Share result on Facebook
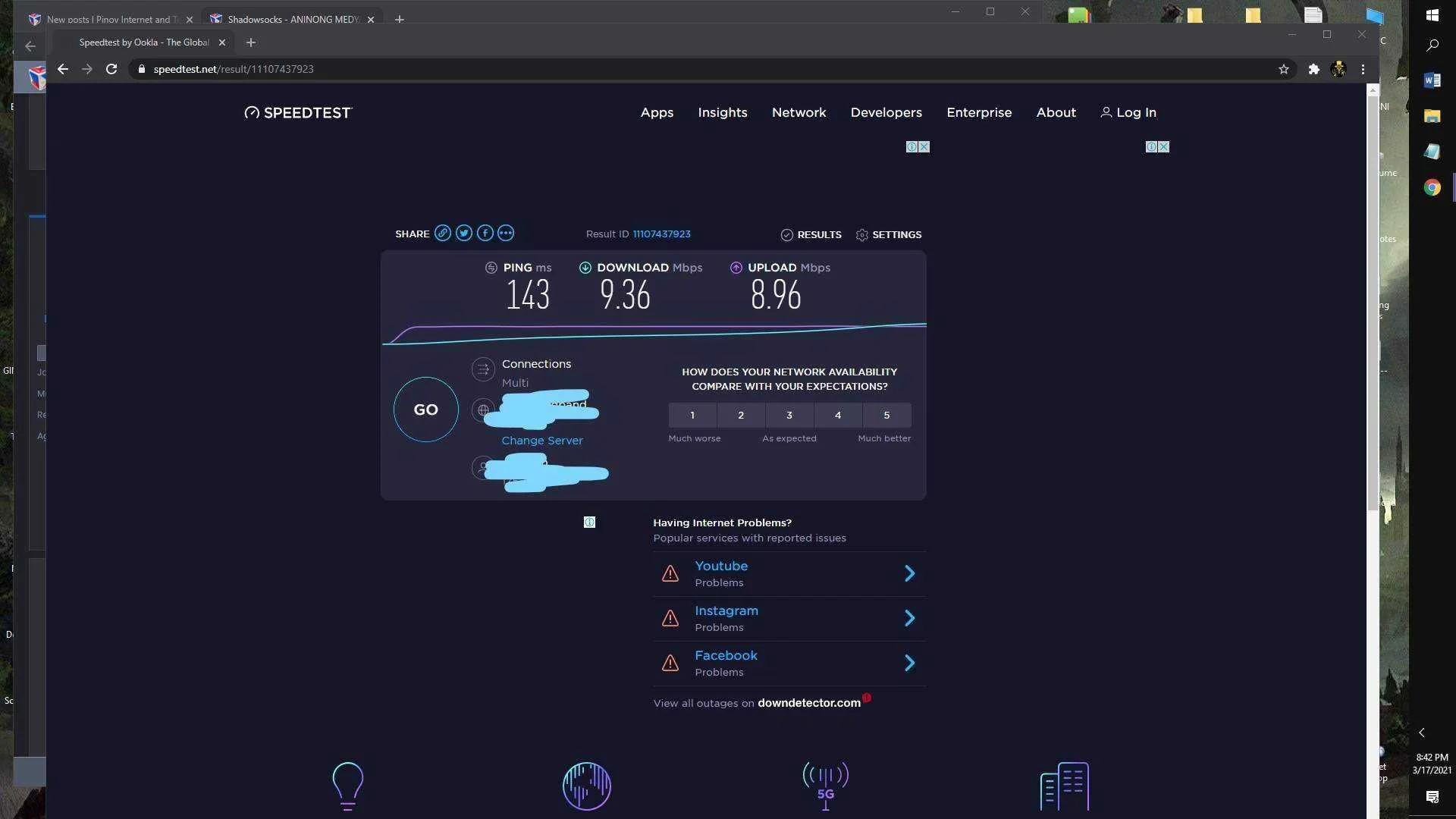Image resolution: width=1456 pixels, height=819 pixels. (485, 234)
